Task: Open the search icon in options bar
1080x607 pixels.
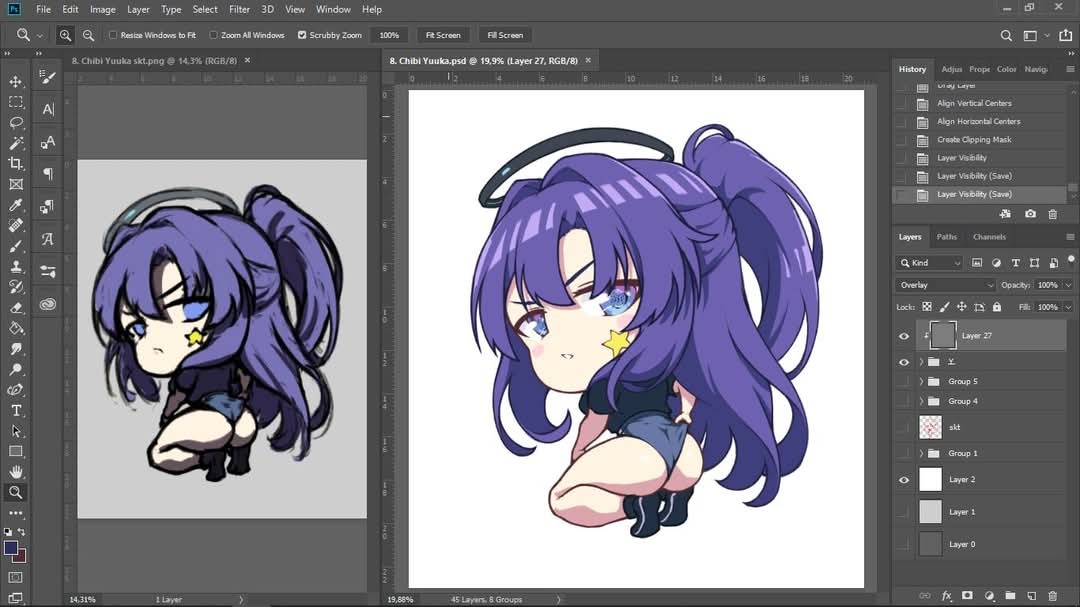Action: coord(1006,36)
